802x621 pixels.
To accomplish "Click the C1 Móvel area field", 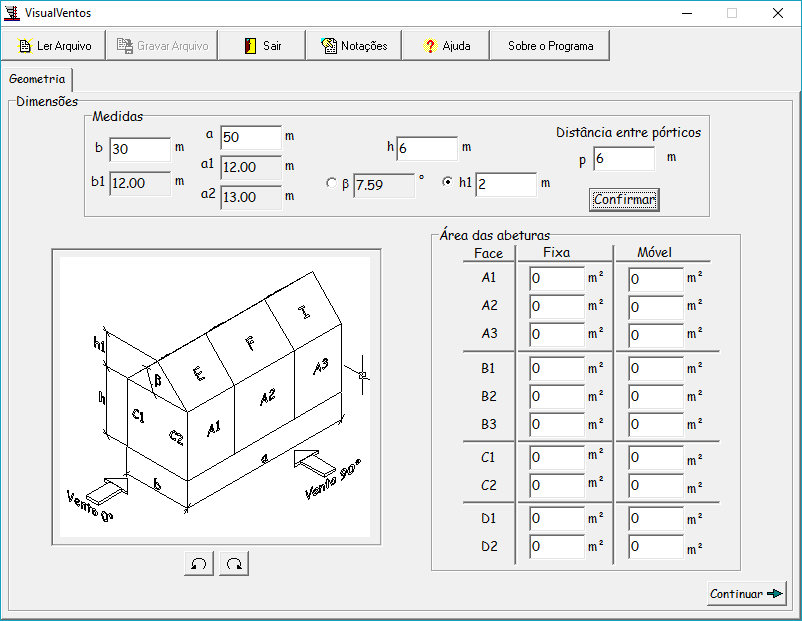I will tap(656, 457).
